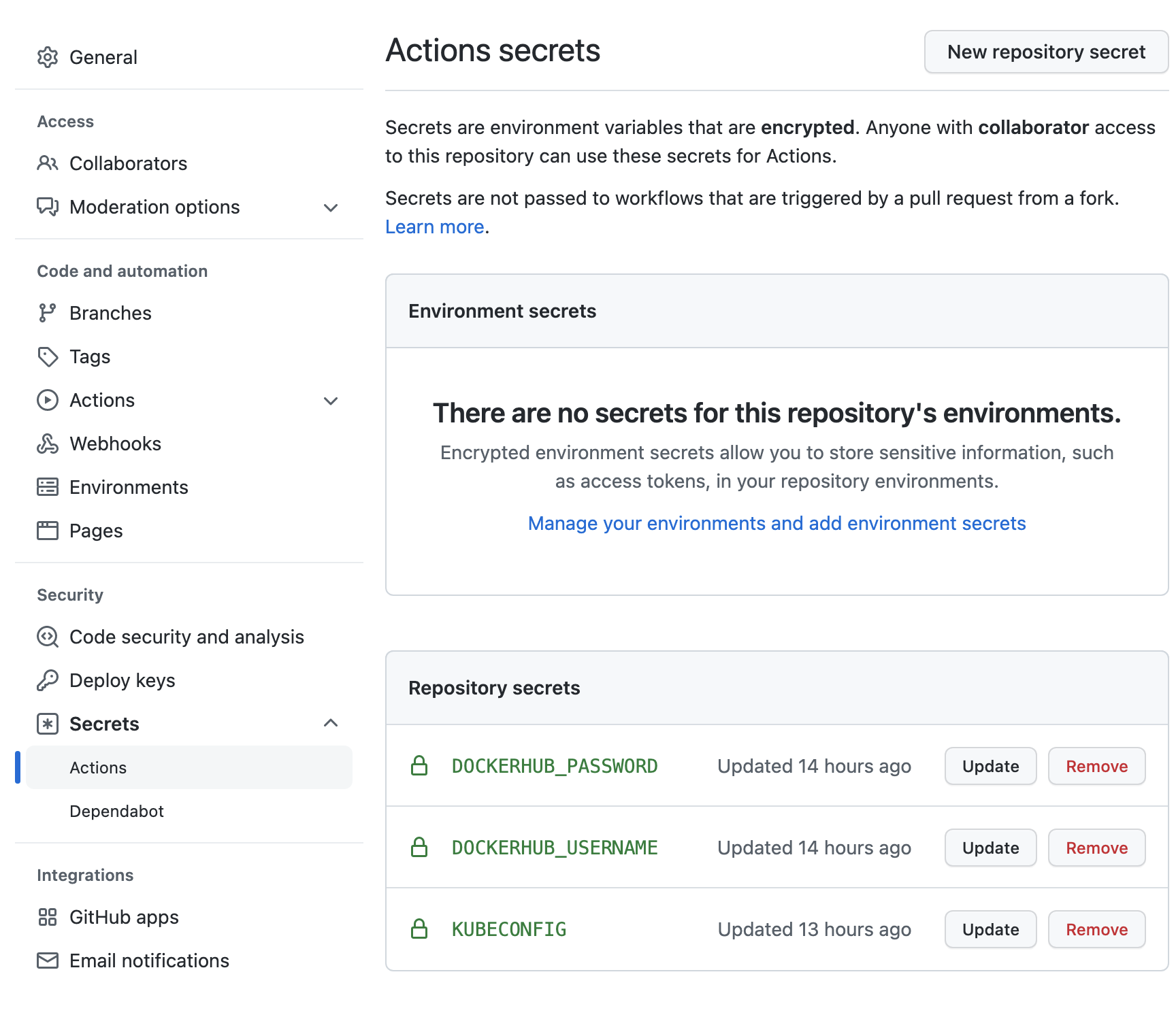Select the Collaborators people icon
Image resolution: width=1176 pixels, height=1019 pixels.
48,163
